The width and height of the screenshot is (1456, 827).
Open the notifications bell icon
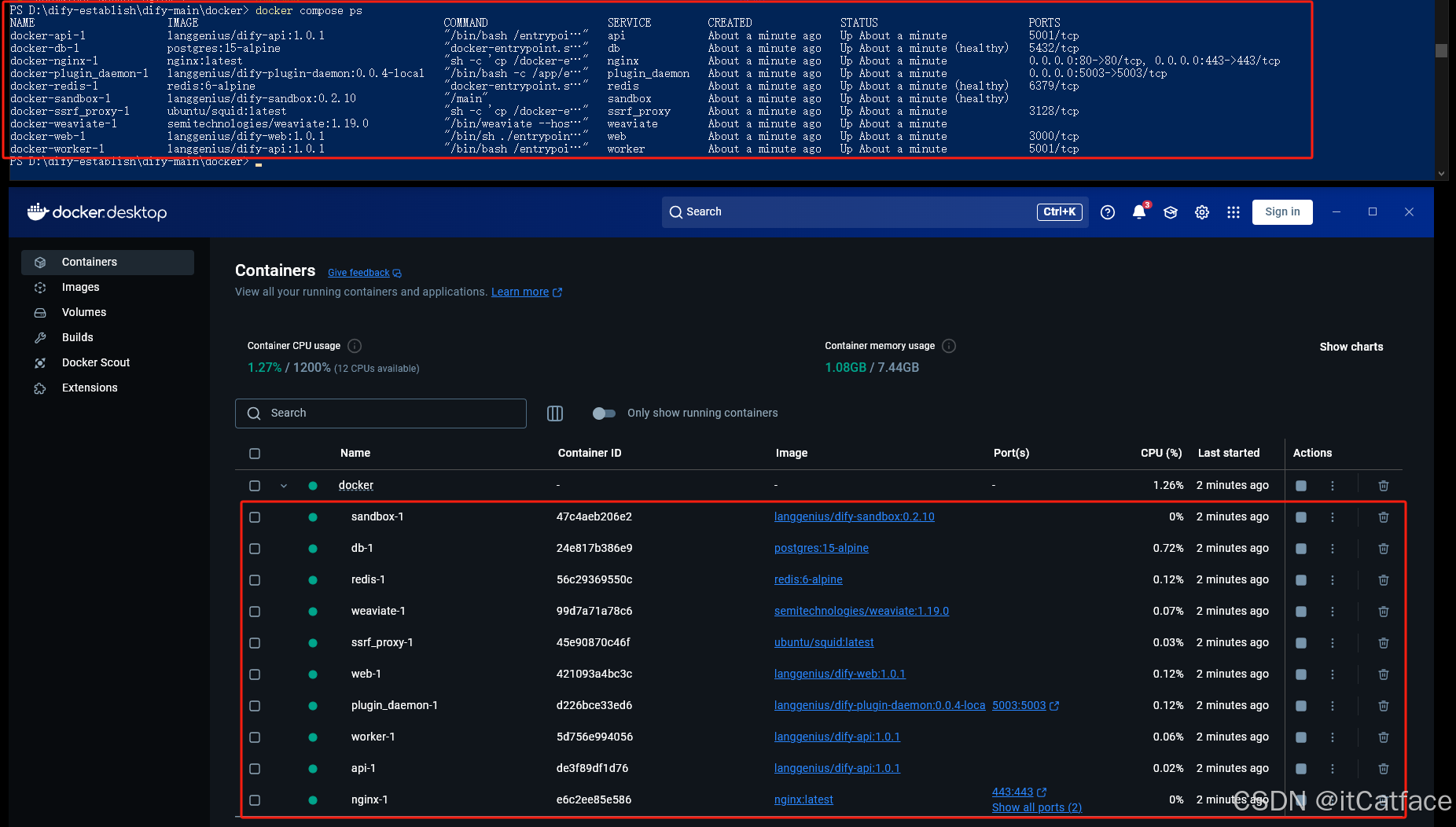click(1139, 212)
